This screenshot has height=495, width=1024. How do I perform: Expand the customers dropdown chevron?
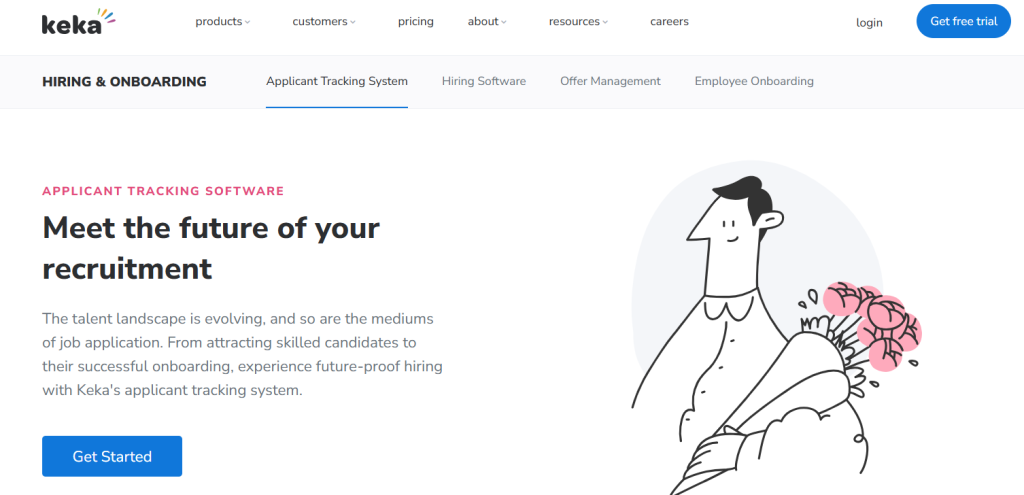[x=353, y=22]
